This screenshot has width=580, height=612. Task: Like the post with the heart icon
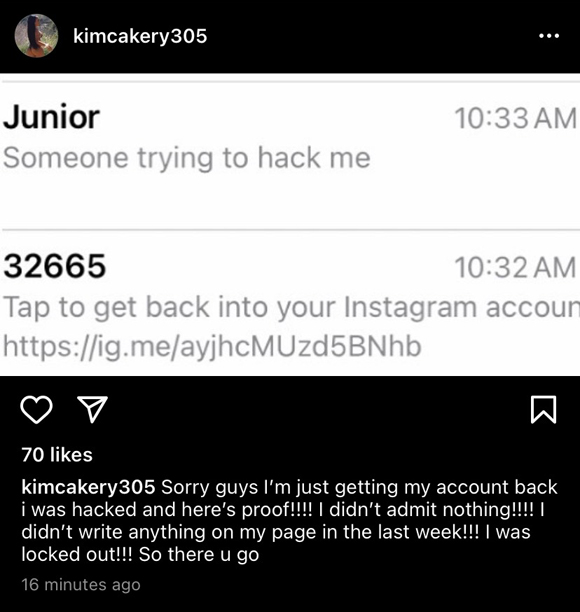click(36, 409)
